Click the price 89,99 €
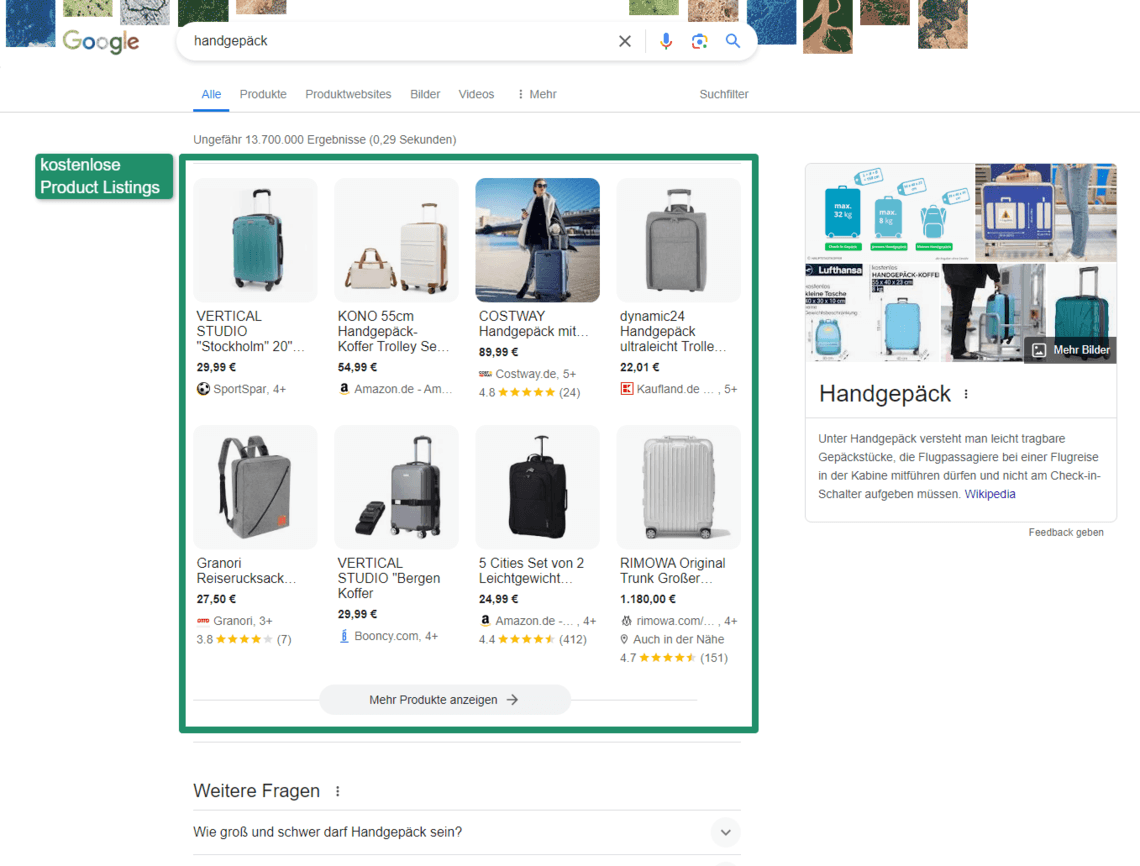This screenshot has width=1140, height=866. pos(498,352)
